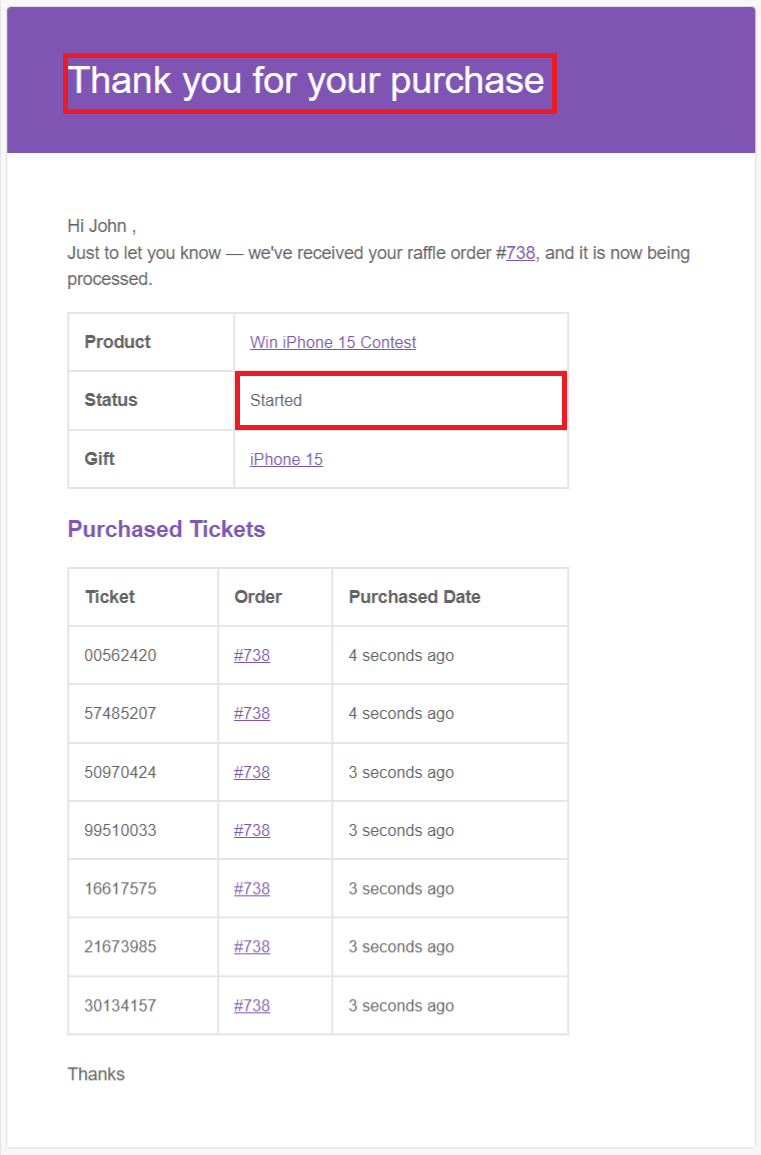Click the Thank you for your purchase header
This screenshot has width=761, height=1155.
coord(307,81)
